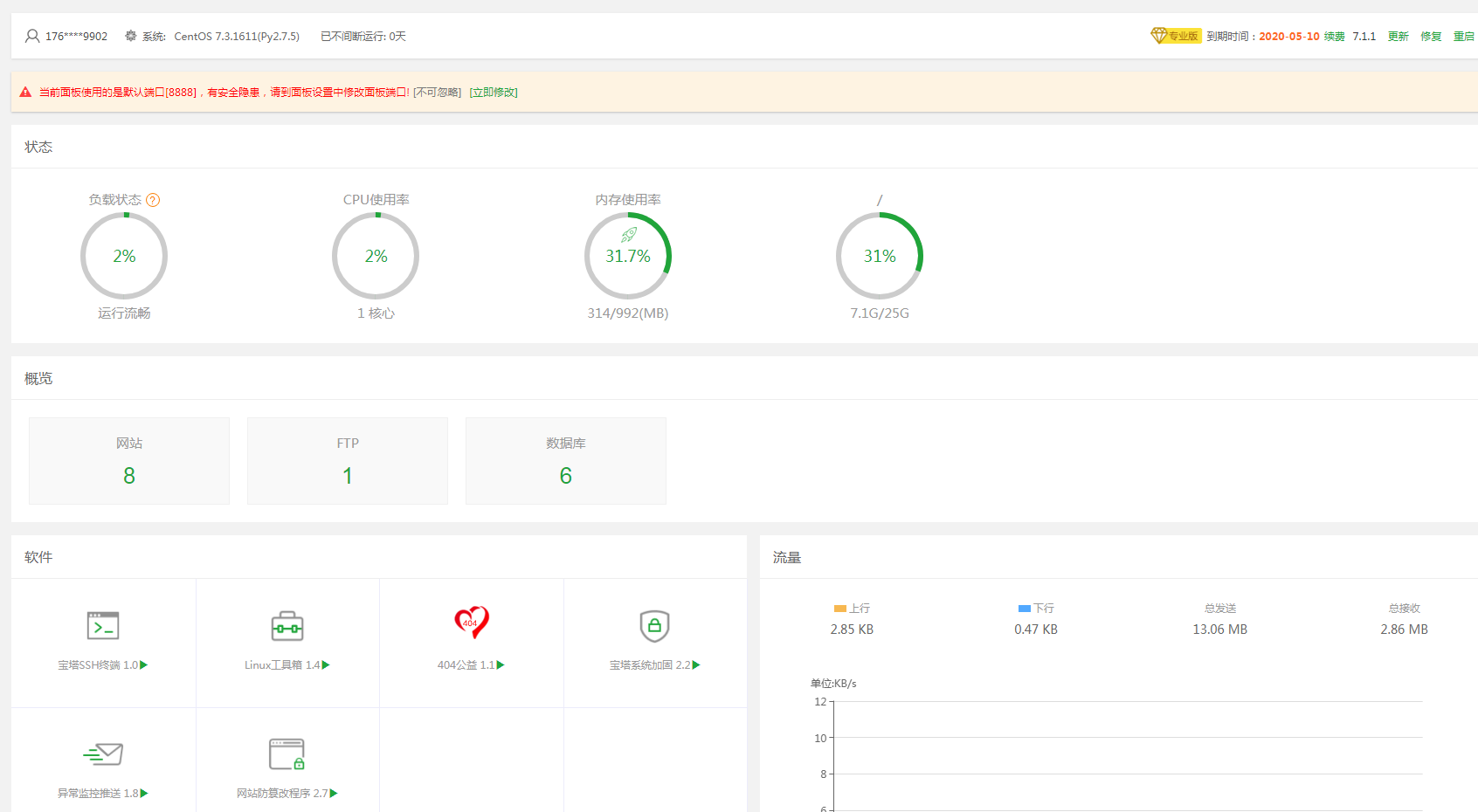This screenshot has width=1478, height=812.
Task: Click the disk usage 31% gauge
Action: (x=880, y=256)
